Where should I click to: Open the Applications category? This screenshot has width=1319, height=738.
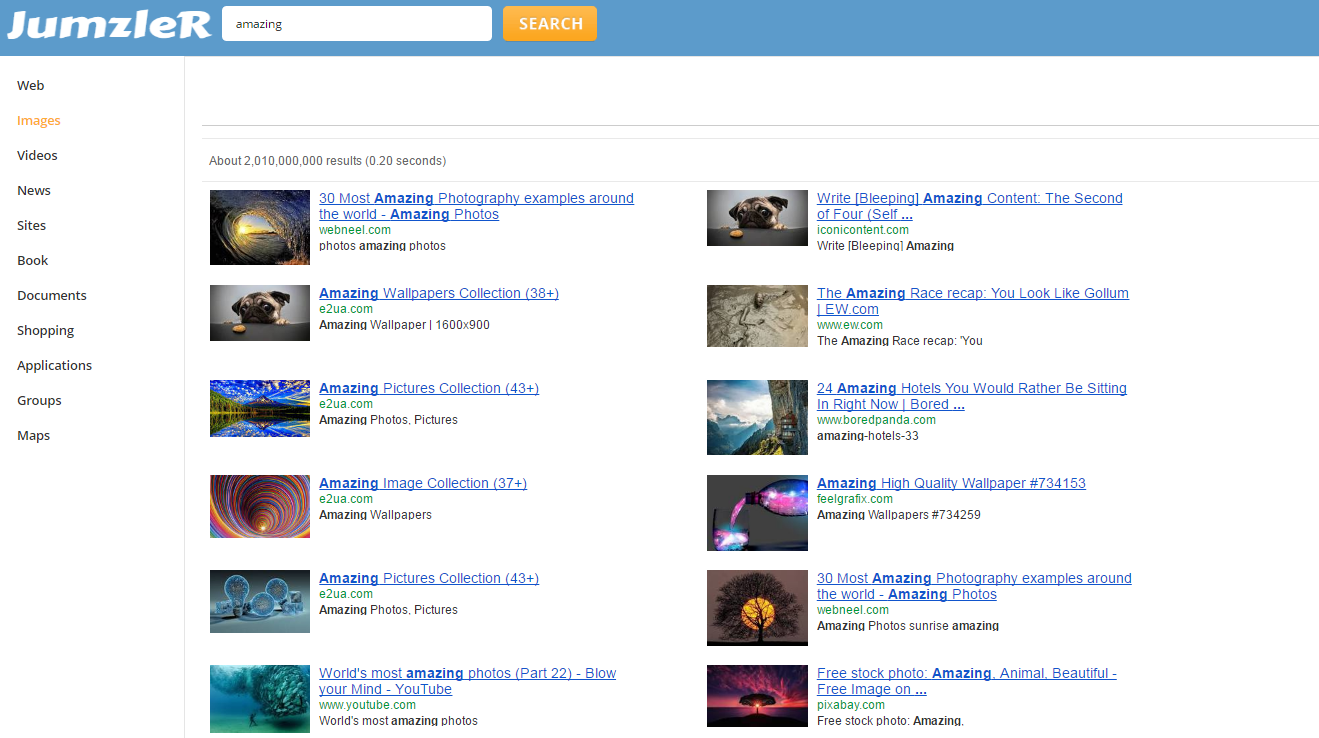pyautogui.click(x=55, y=366)
